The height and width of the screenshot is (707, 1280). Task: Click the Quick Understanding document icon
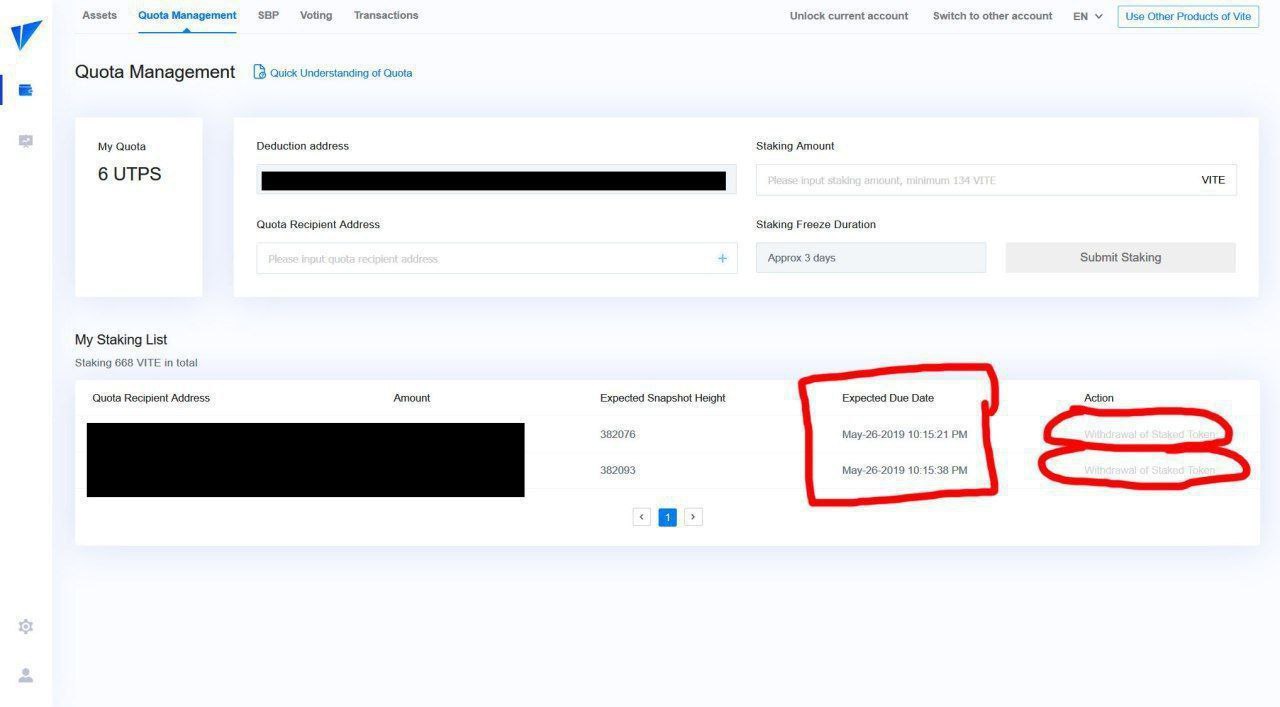click(x=260, y=72)
